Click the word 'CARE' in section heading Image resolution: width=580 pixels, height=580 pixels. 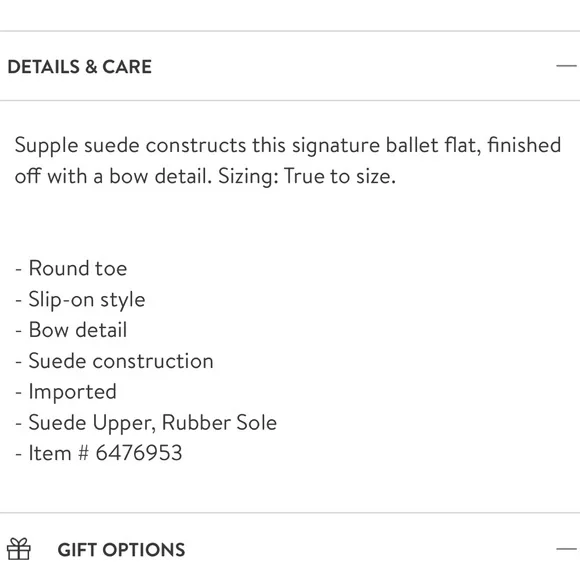pos(127,67)
